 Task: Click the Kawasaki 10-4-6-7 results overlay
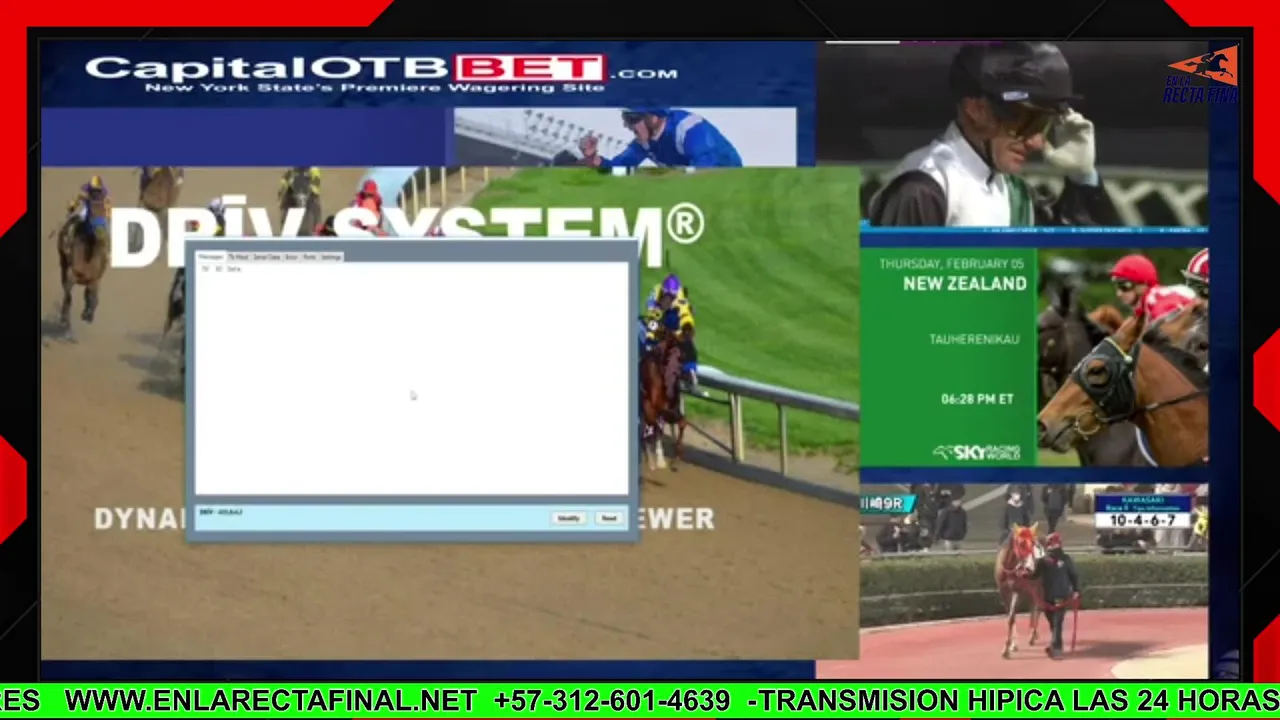point(1142,512)
